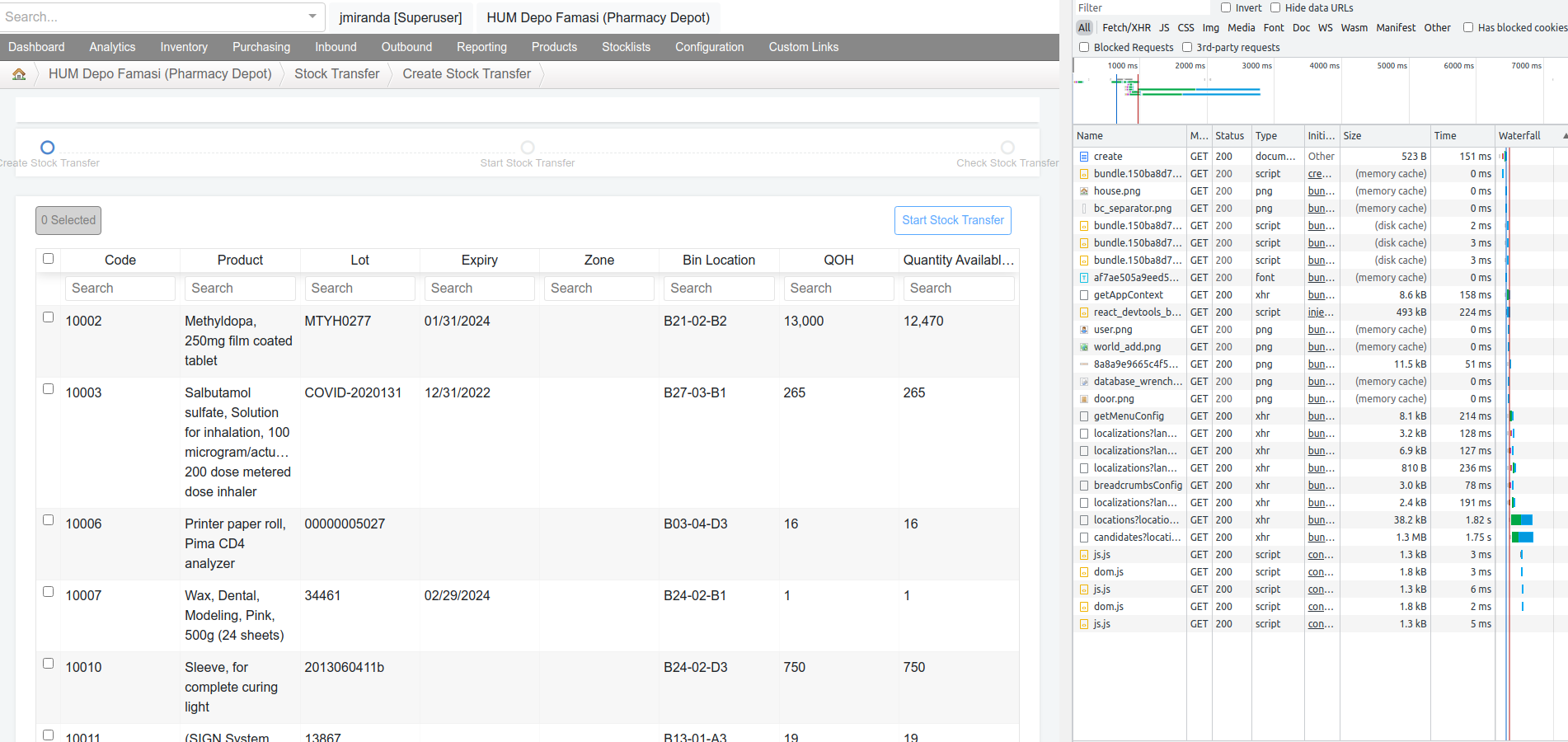Open the Reporting menu
Screen dimensions: 1568x742
[481, 47]
